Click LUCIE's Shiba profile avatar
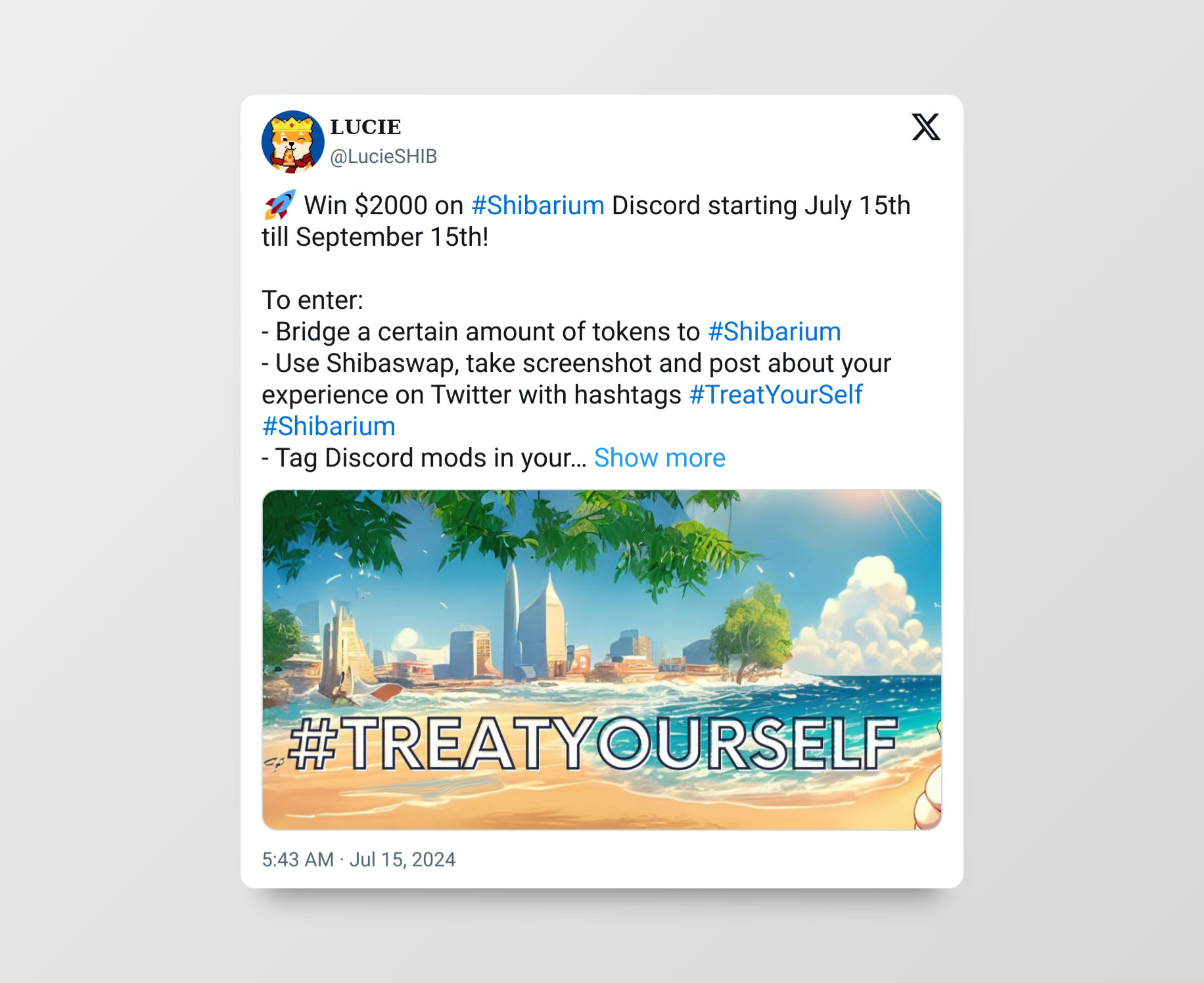Viewport: 1204px width, 983px height. 293,142
